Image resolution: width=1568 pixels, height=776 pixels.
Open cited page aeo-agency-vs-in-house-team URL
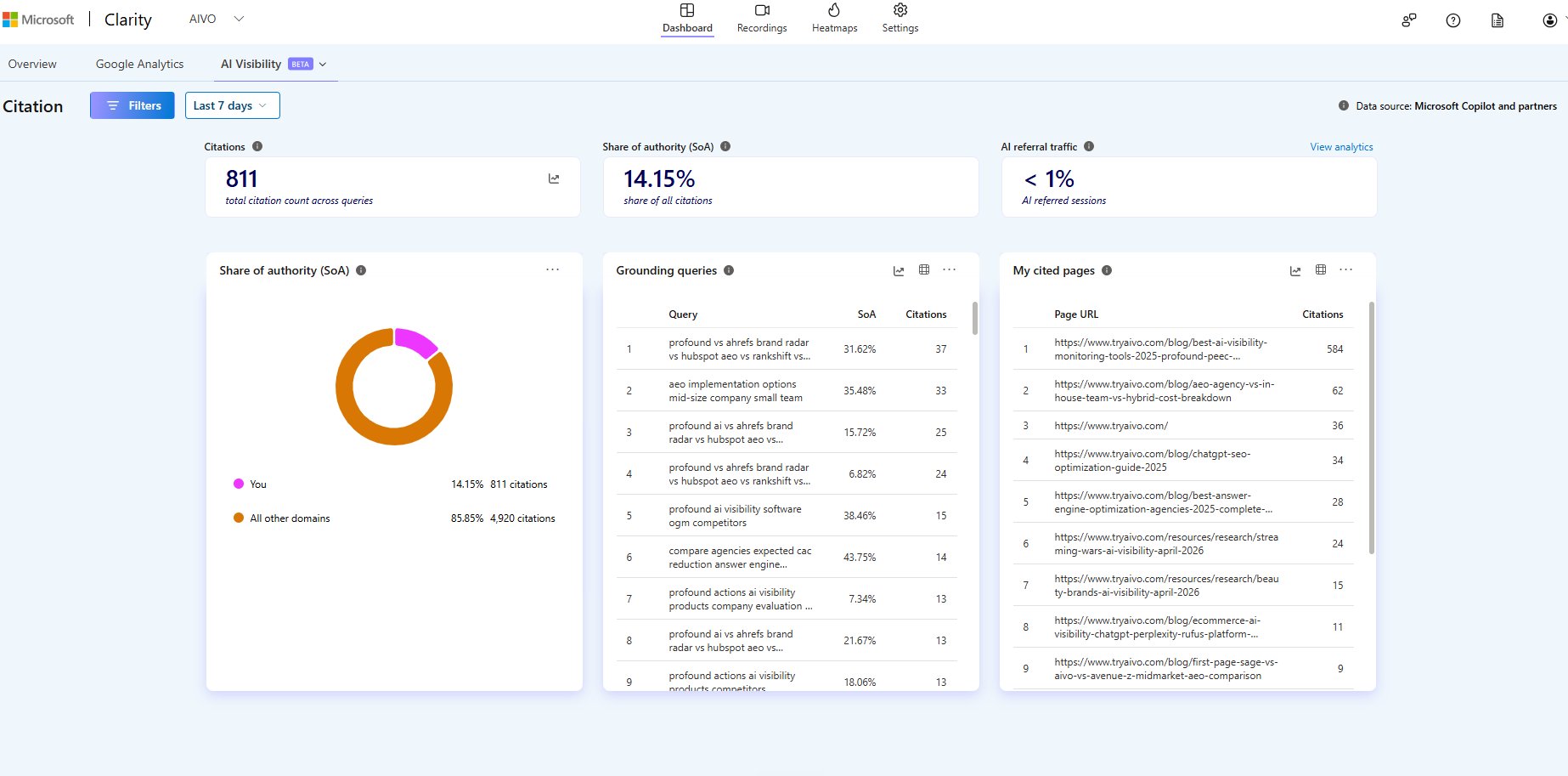pyautogui.click(x=1164, y=391)
